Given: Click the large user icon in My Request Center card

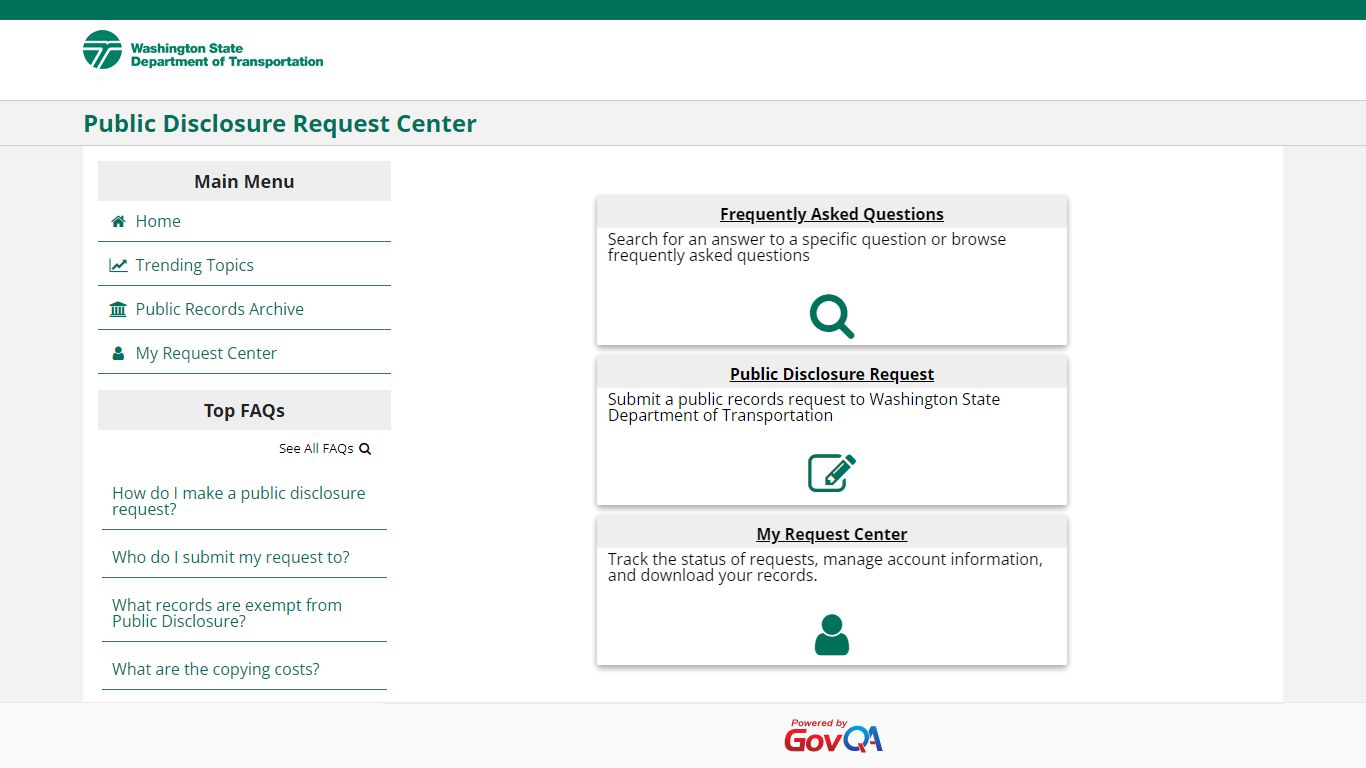Looking at the screenshot, I should click(832, 635).
